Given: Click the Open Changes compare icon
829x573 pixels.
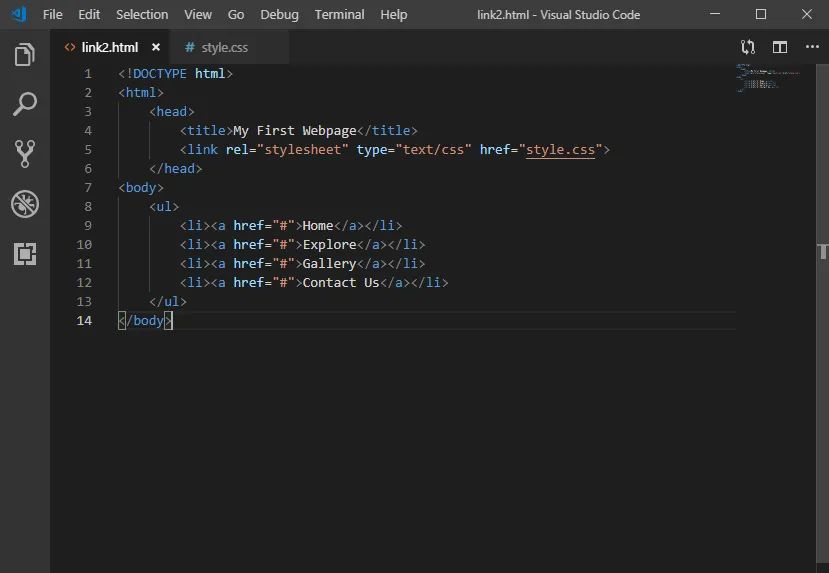Looking at the screenshot, I should click(748, 48).
